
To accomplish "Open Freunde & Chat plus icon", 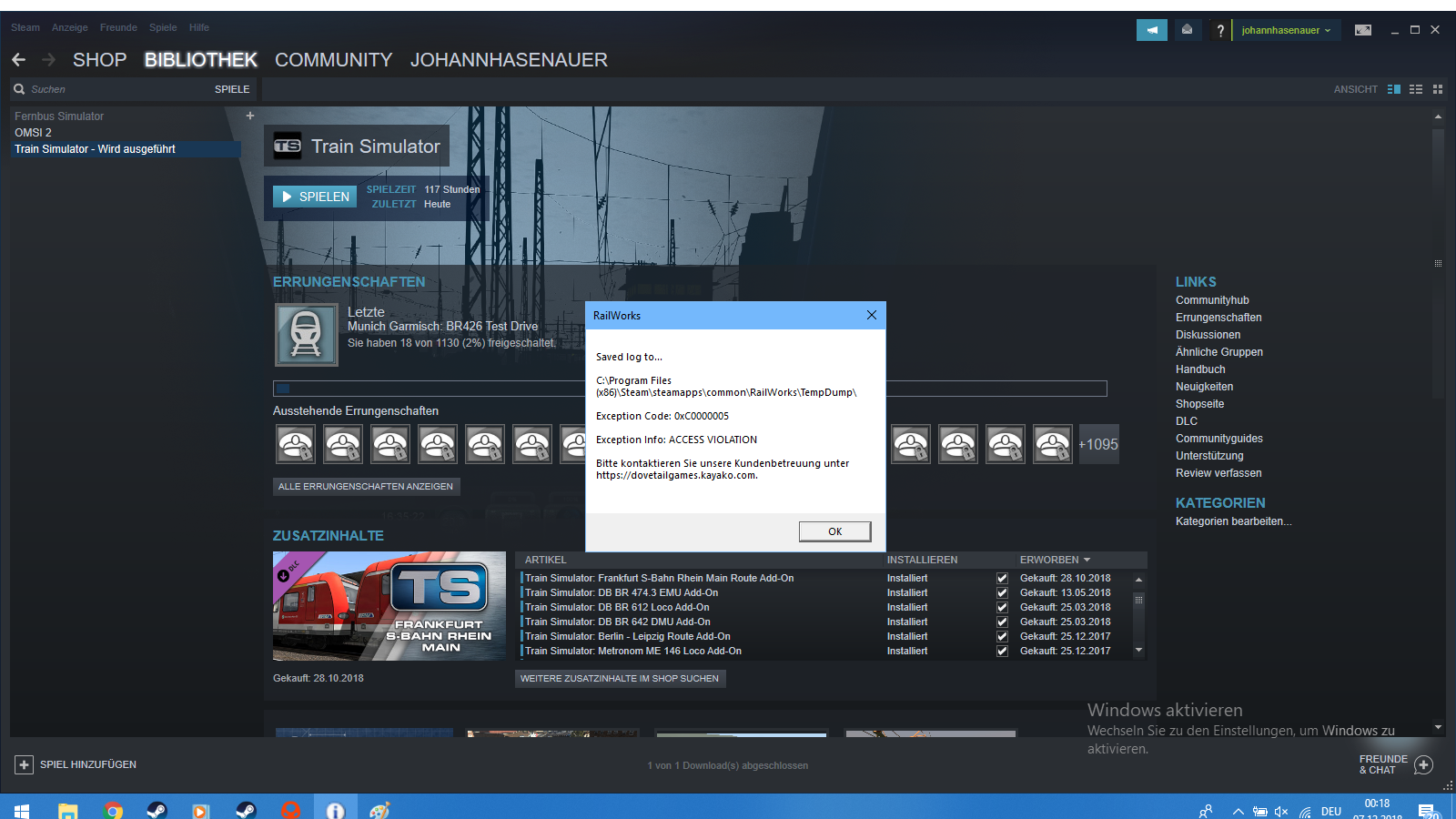I will (x=1424, y=764).
